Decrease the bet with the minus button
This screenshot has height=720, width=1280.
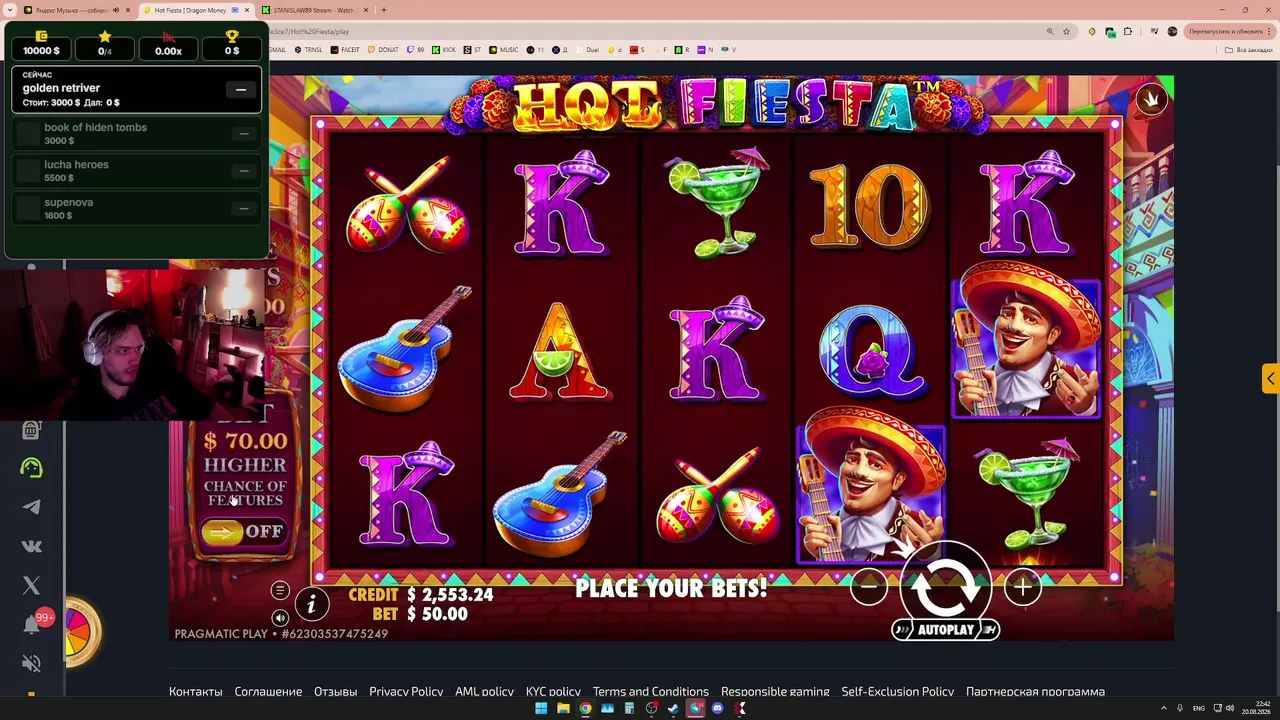click(x=868, y=588)
